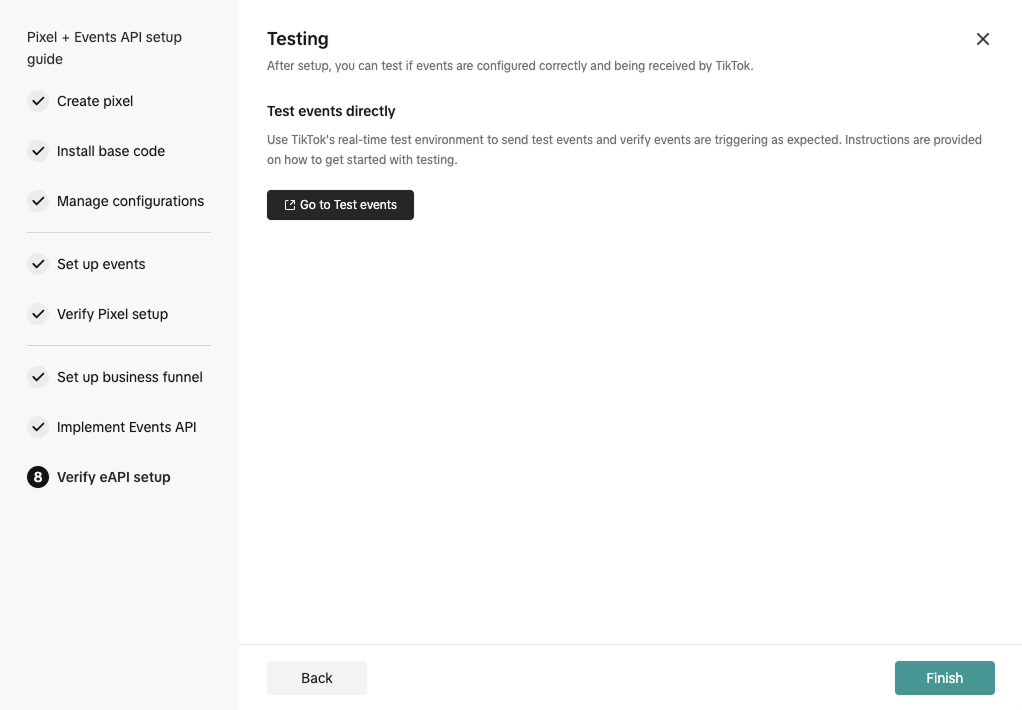The width and height of the screenshot is (1022, 710).
Task: Select Verify eAPI setup step
Action: tap(114, 477)
